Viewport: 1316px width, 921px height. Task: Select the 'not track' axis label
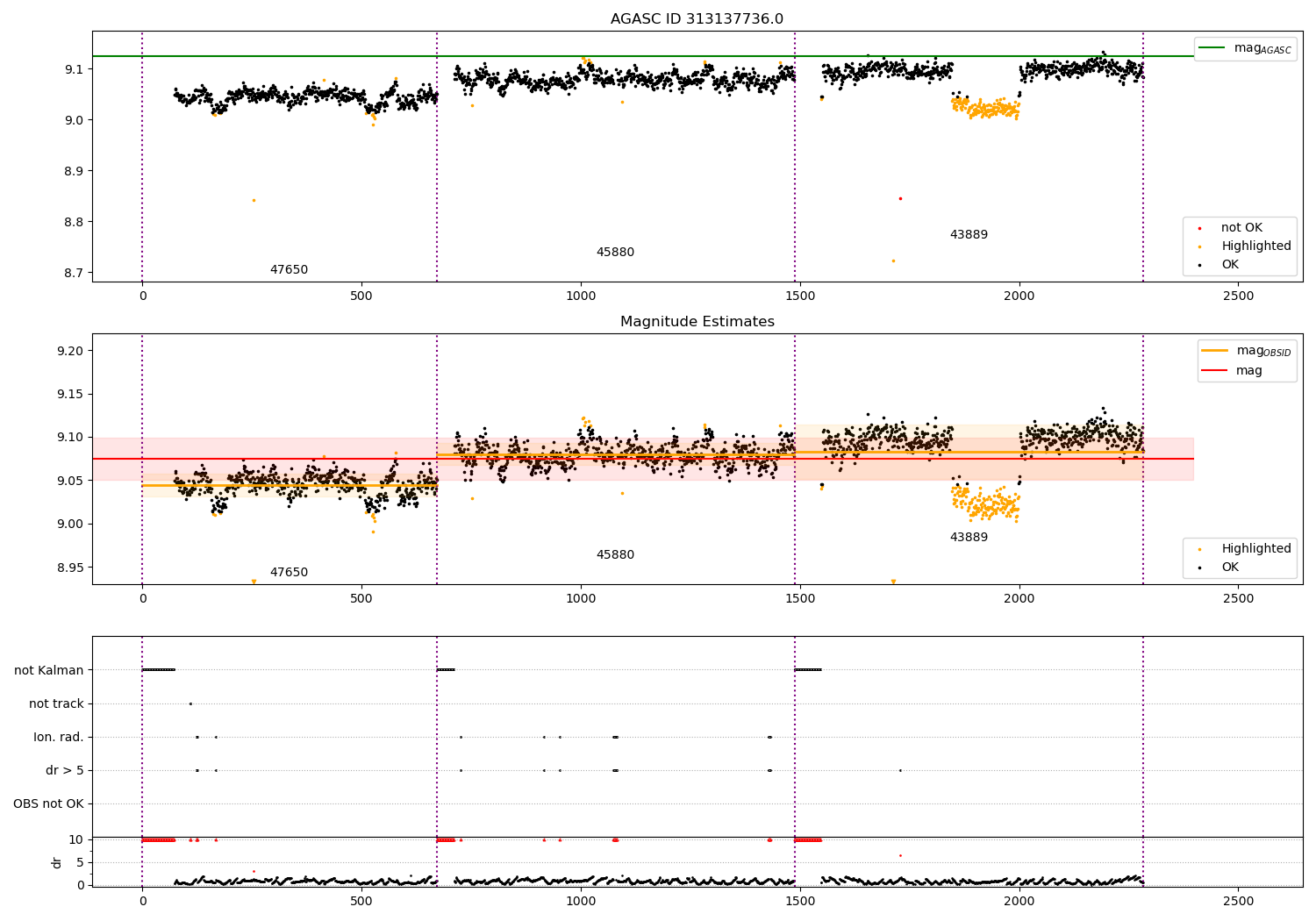(x=56, y=704)
